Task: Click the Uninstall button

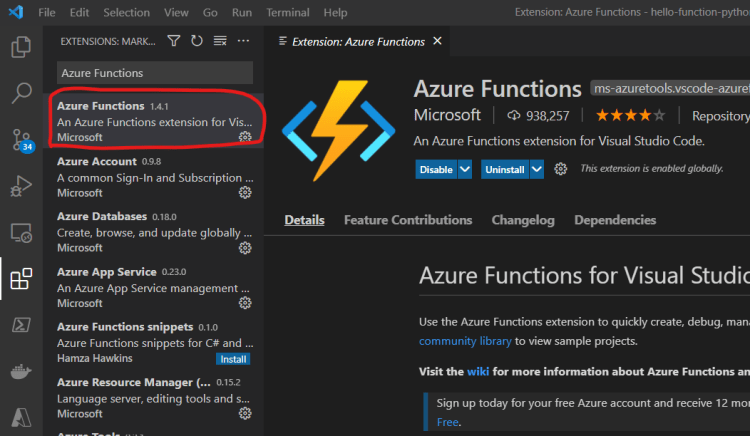Action: coord(505,169)
